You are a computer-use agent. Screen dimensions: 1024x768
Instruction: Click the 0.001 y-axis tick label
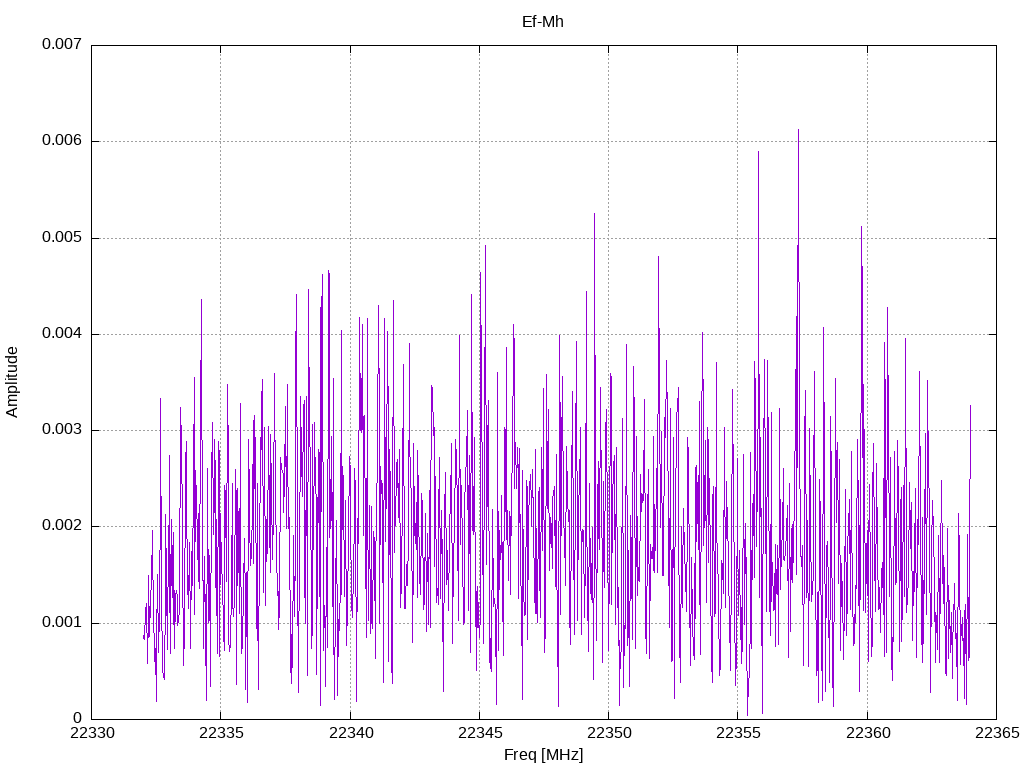(x=61, y=623)
